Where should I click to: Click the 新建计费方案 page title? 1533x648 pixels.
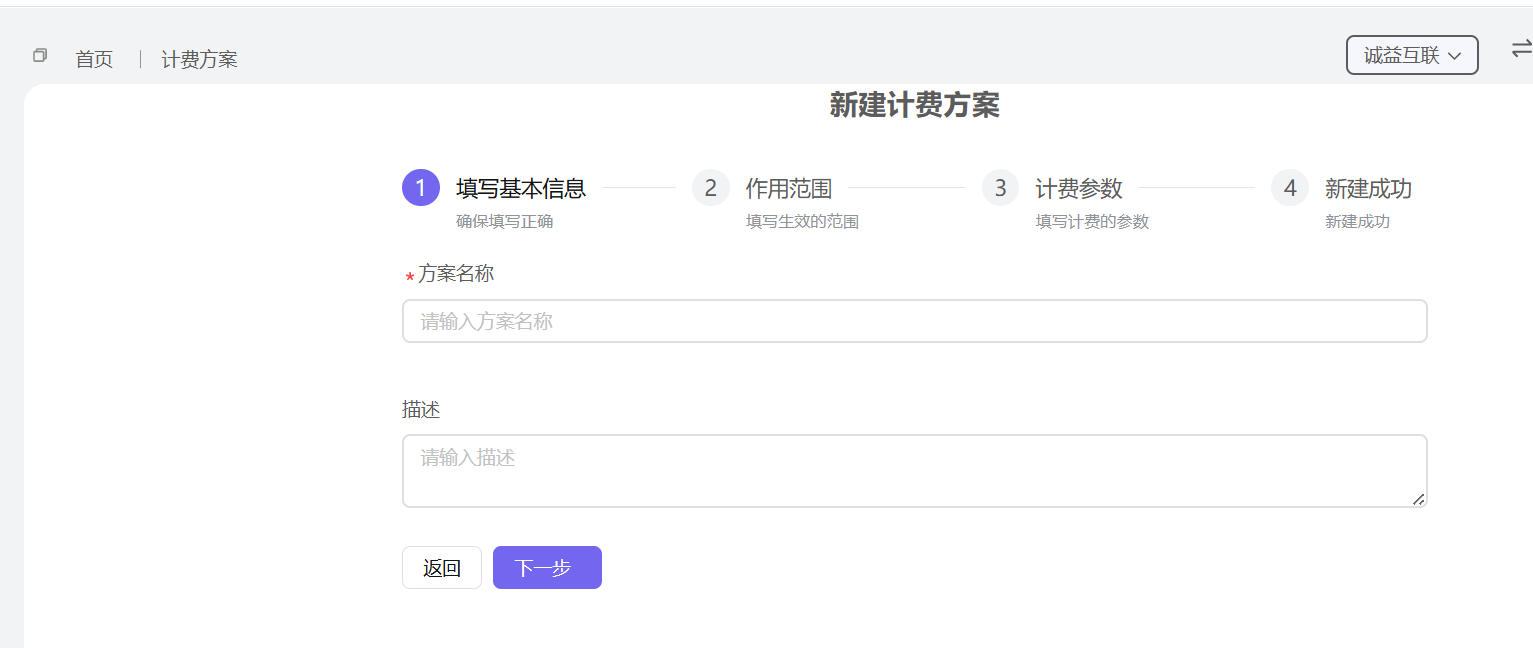(x=913, y=105)
